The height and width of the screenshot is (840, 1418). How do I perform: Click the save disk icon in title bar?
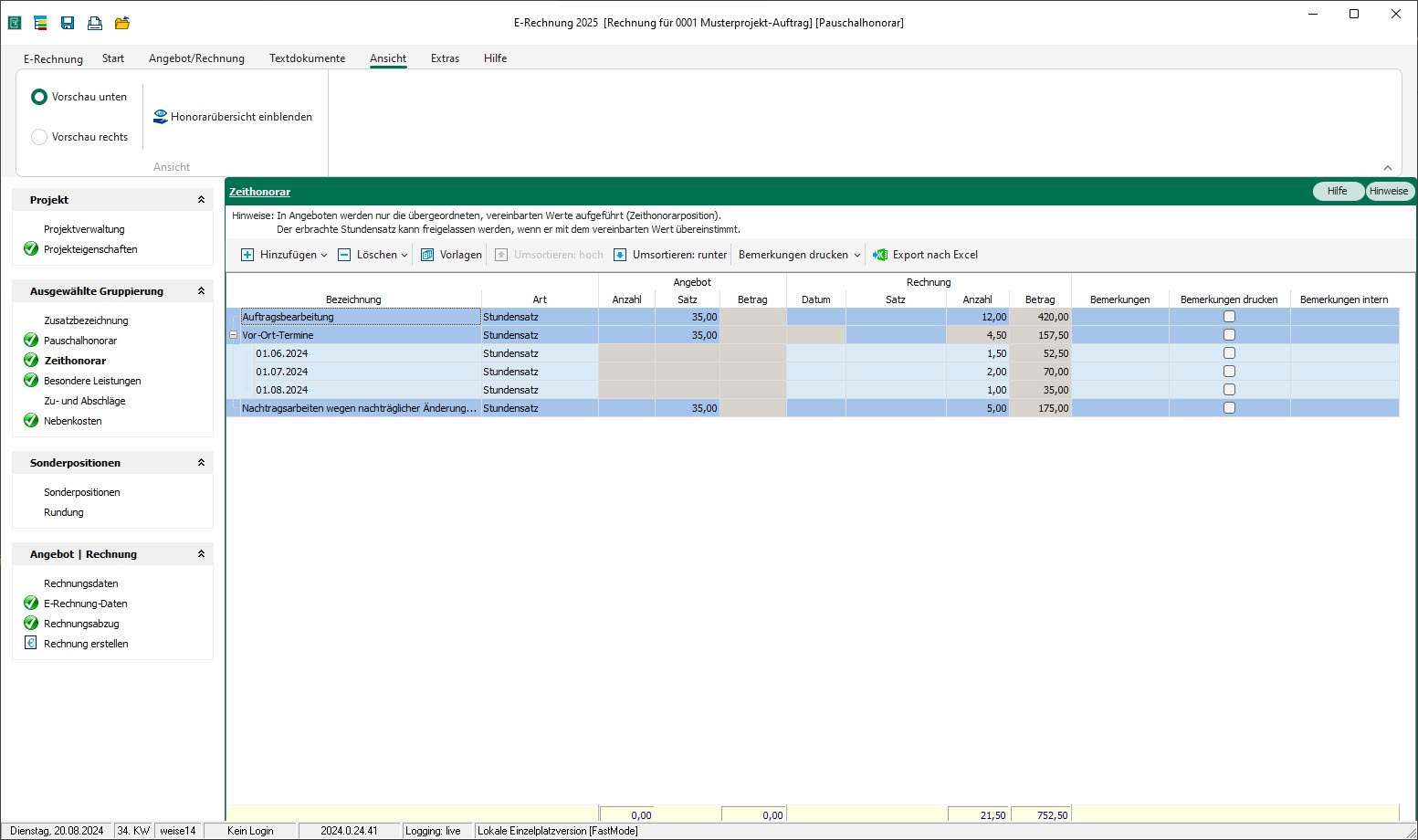68,23
